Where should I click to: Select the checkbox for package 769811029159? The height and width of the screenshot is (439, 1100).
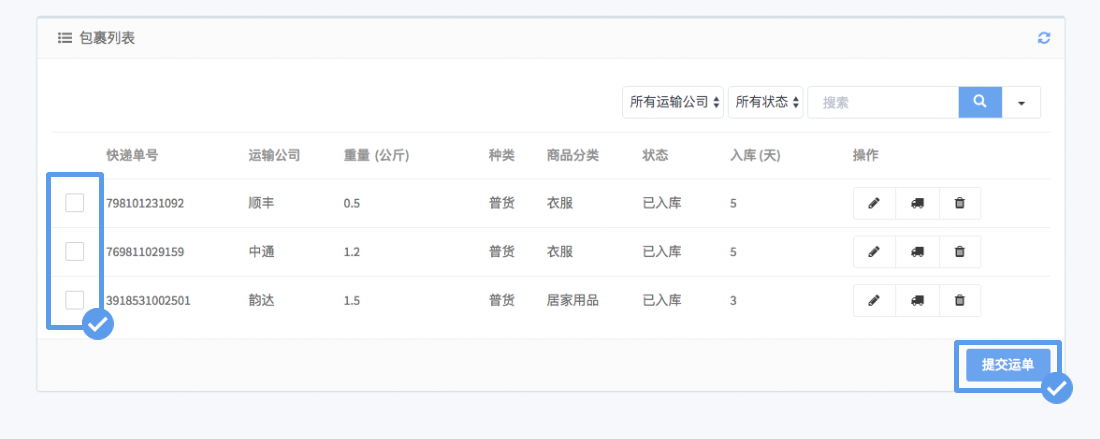tap(75, 252)
